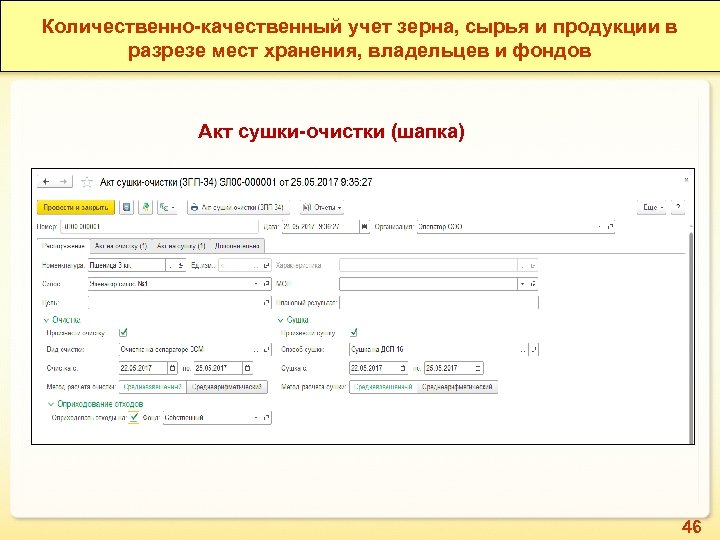Viewport: 720px width, 540px height.
Task: Open the МОЛ dropdown arrow
Action: tap(523, 284)
